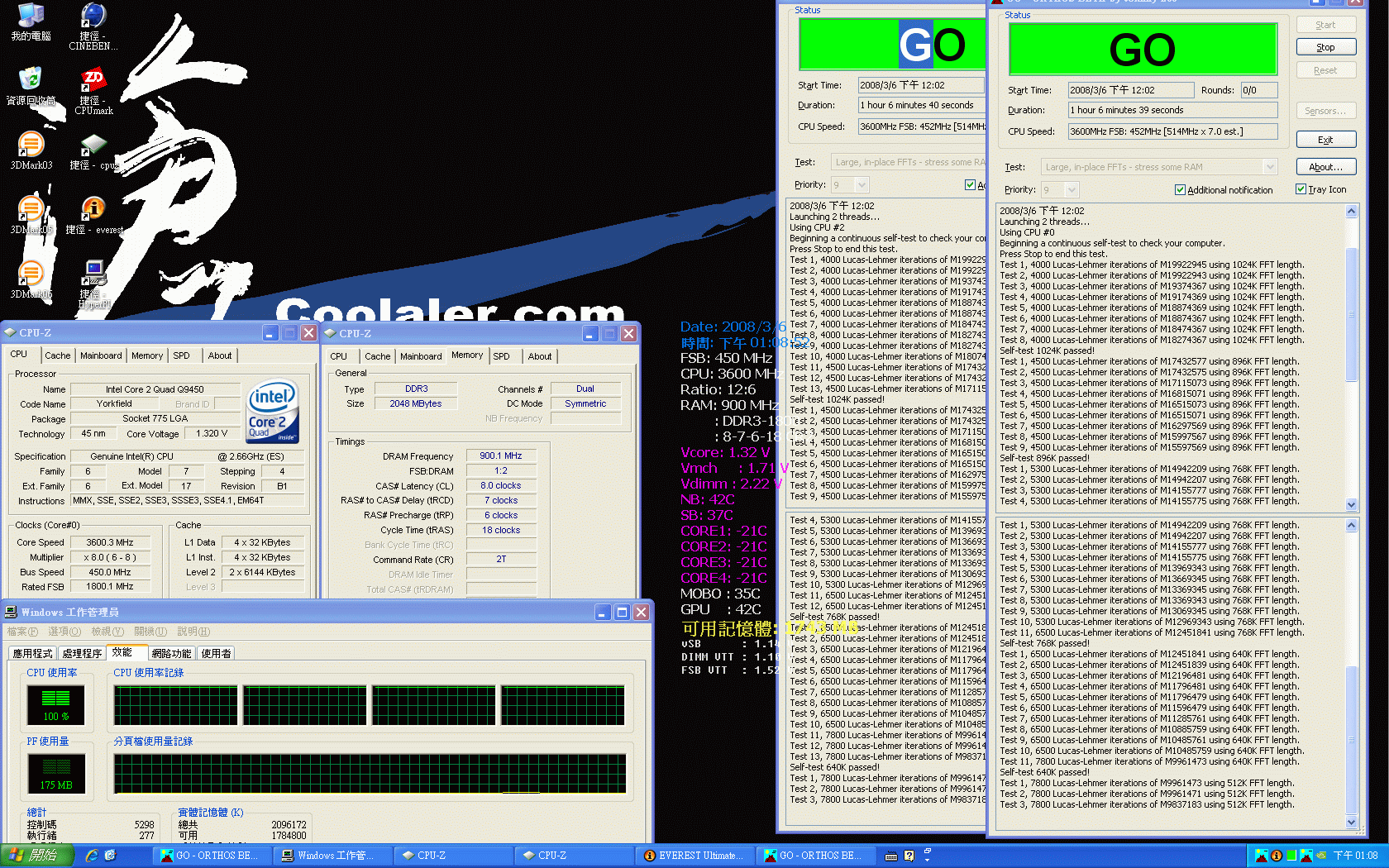Image resolution: width=1389 pixels, height=868 pixels.
Task: Click the Stop button in ORTHOS
Action: tap(1325, 47)
